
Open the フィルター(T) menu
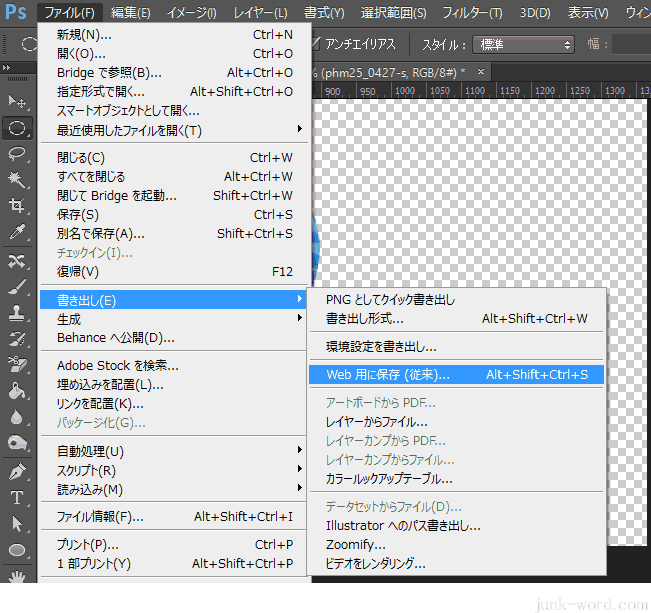coord(472,13)
